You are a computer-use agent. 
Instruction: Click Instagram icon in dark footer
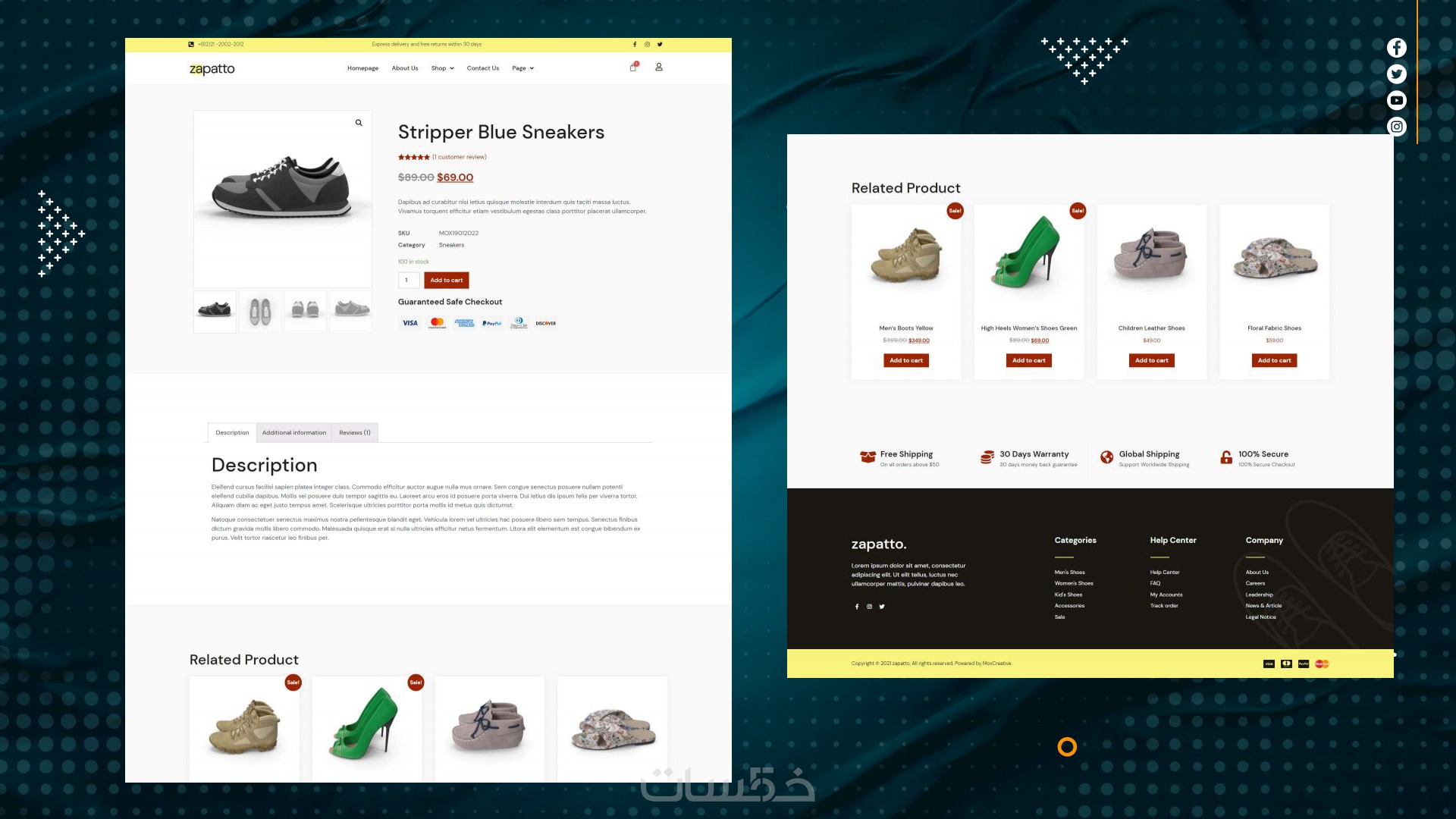(x=869, y=607)
